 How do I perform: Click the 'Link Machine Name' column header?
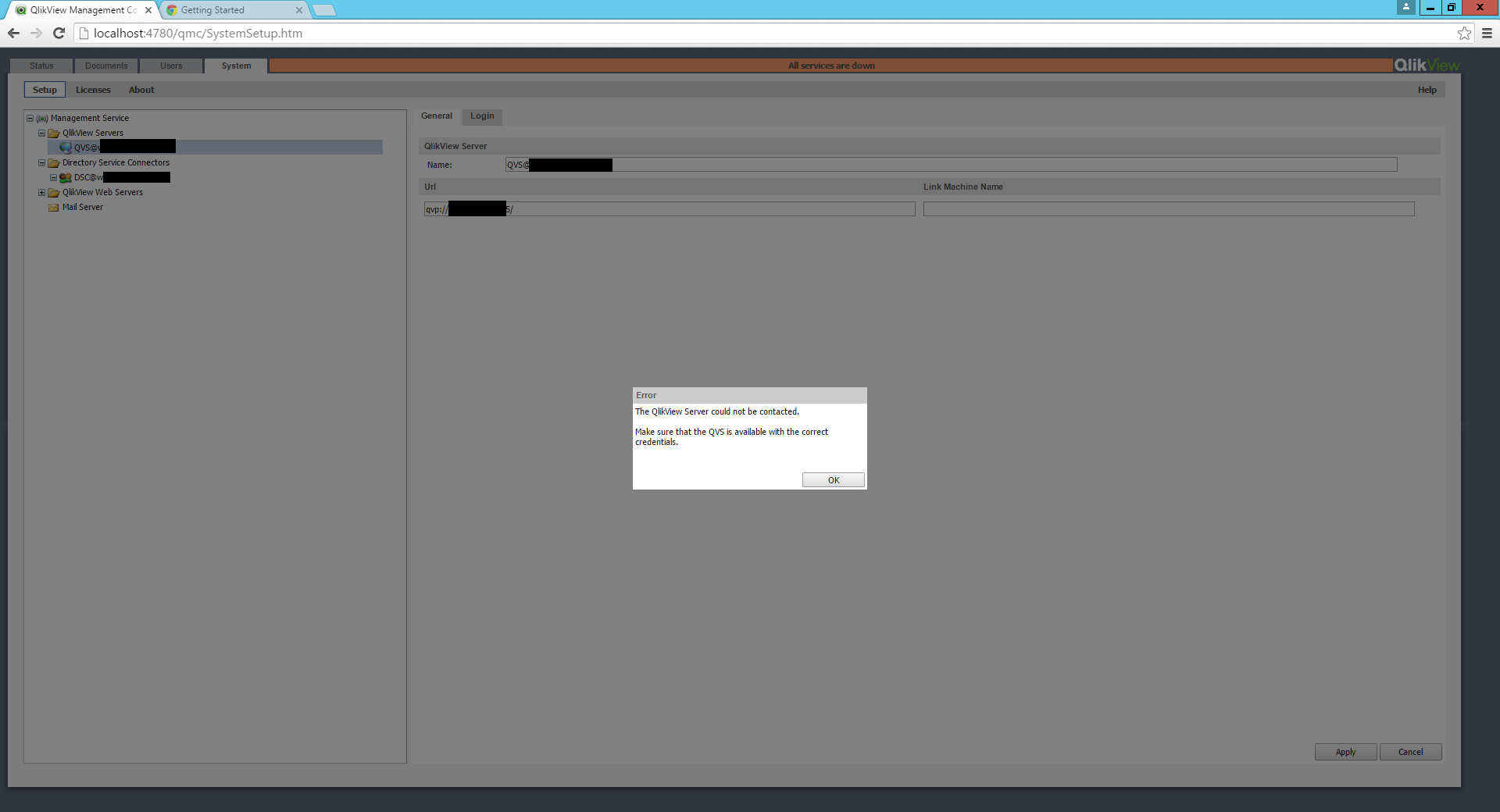[x=963, y=187]
